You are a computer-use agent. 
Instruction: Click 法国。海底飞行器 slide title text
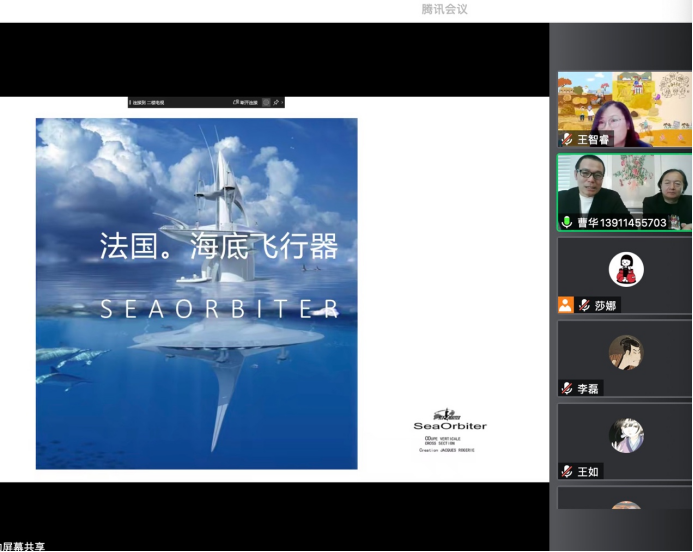219,246
